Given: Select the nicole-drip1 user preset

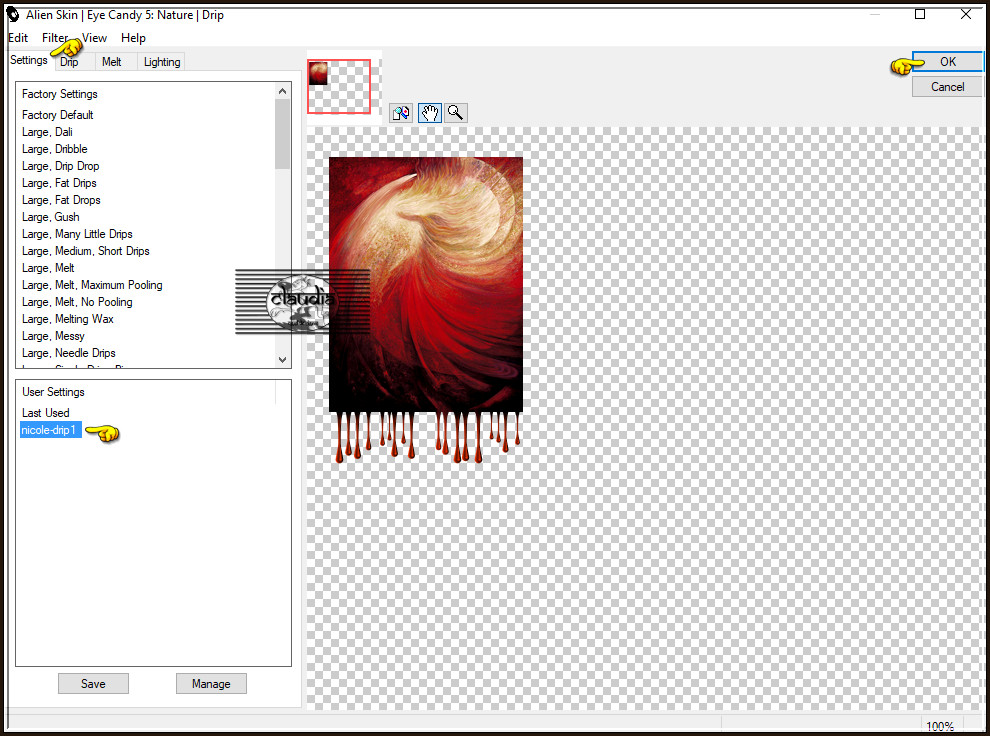Looking at the screenshot, I should [x=51, y=430].
